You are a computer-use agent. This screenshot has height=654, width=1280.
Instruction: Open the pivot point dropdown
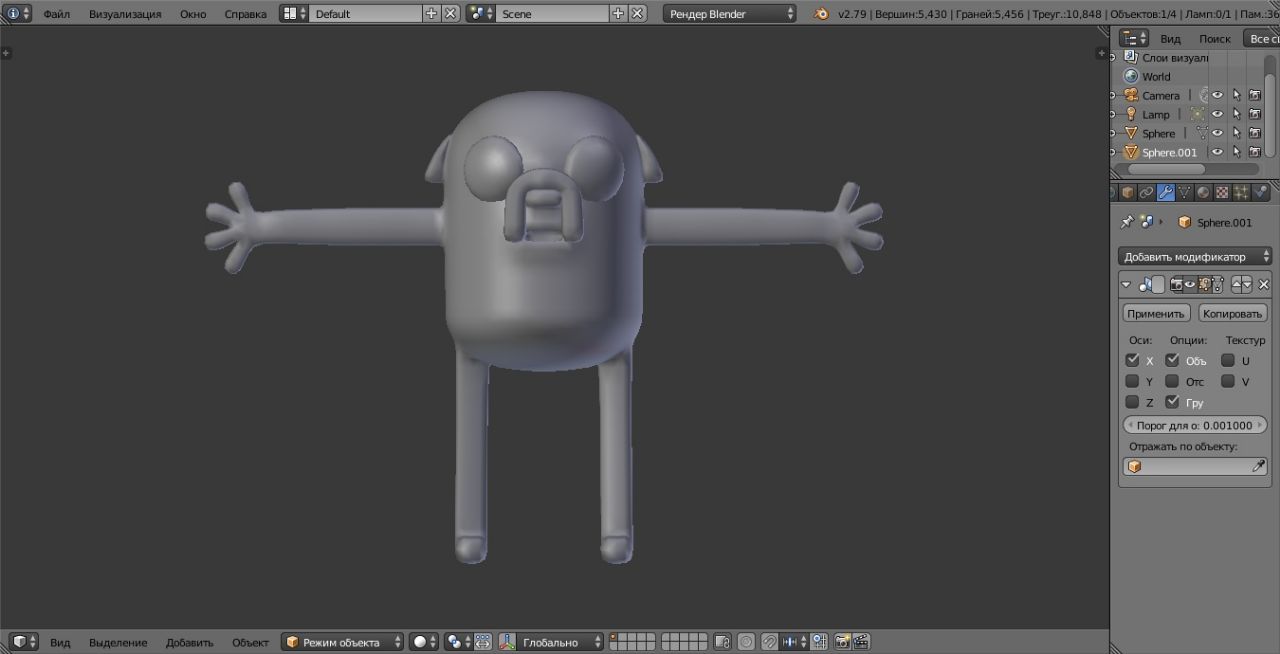coord(457,642)
